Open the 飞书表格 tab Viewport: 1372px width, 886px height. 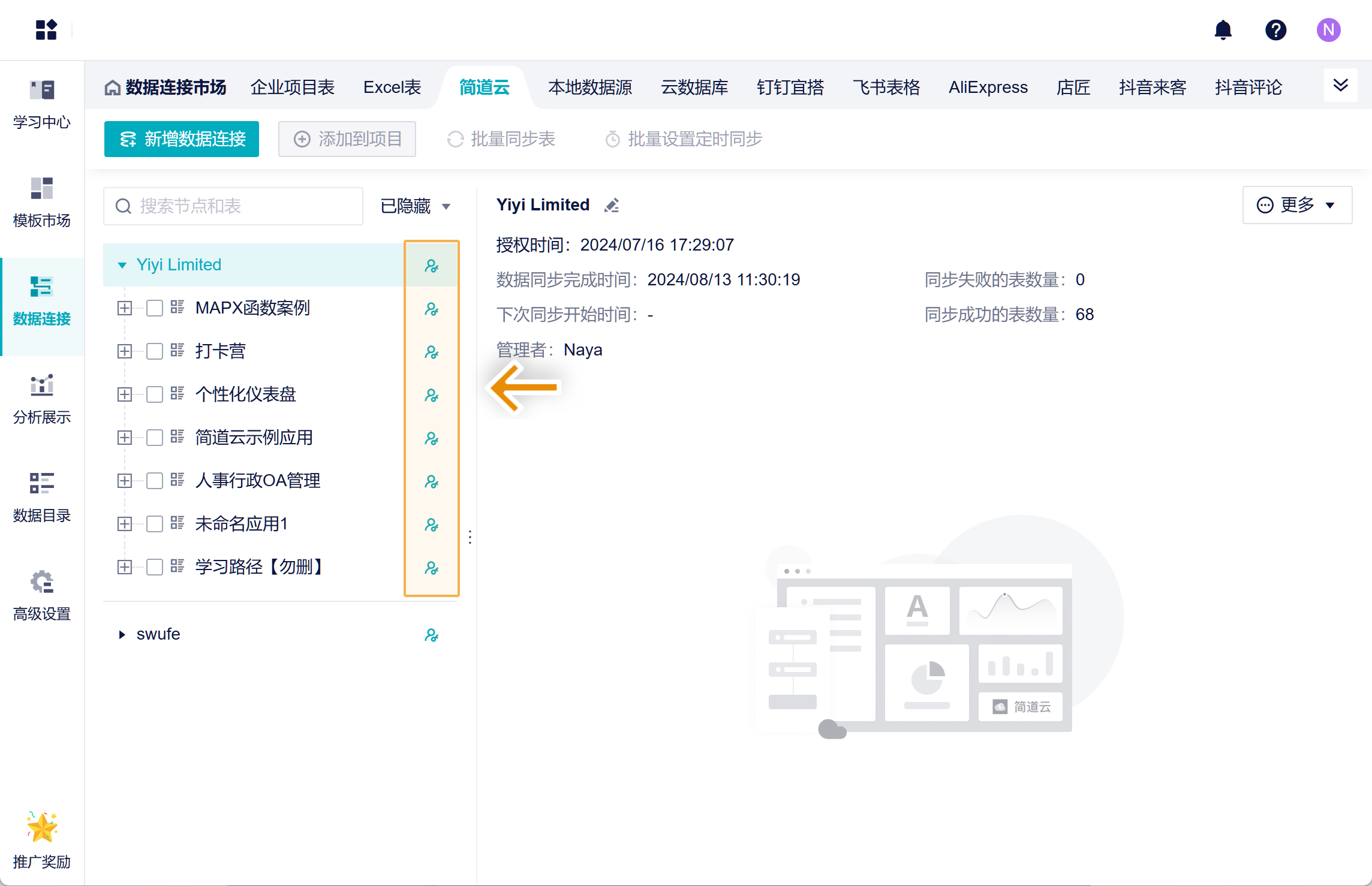pos(886,88)
